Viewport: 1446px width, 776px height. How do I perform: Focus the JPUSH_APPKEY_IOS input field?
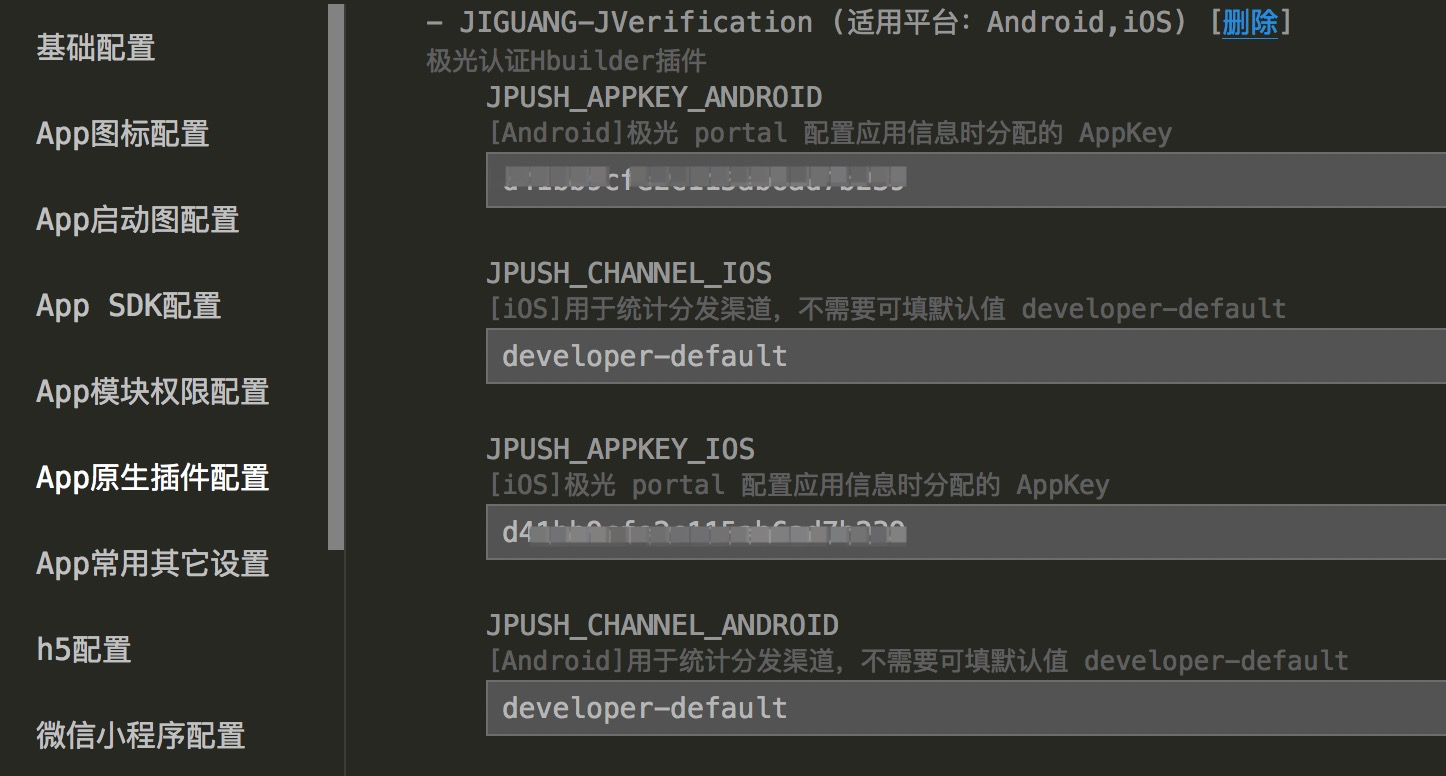click(966, 532)
